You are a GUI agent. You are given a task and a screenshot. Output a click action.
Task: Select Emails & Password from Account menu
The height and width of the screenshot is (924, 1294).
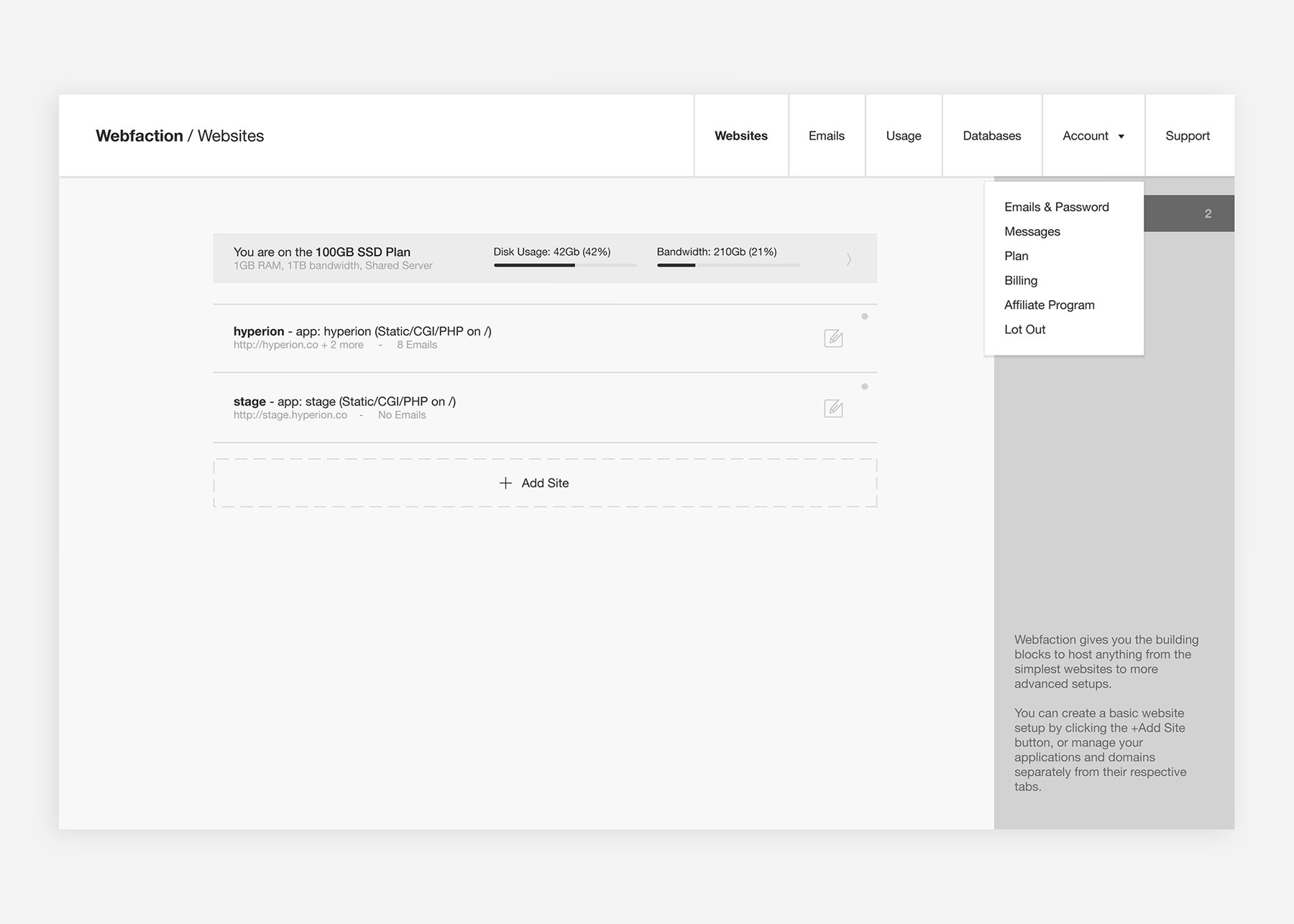[x=1057, y=207]
